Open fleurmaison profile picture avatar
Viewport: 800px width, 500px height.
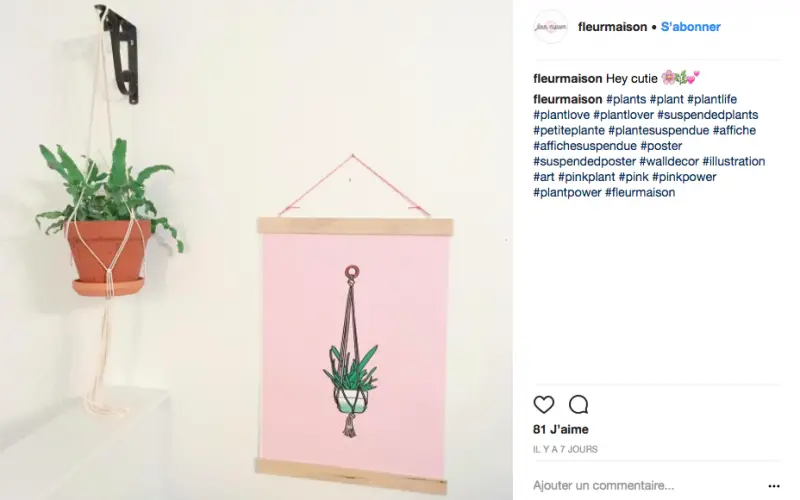(551, 27)
